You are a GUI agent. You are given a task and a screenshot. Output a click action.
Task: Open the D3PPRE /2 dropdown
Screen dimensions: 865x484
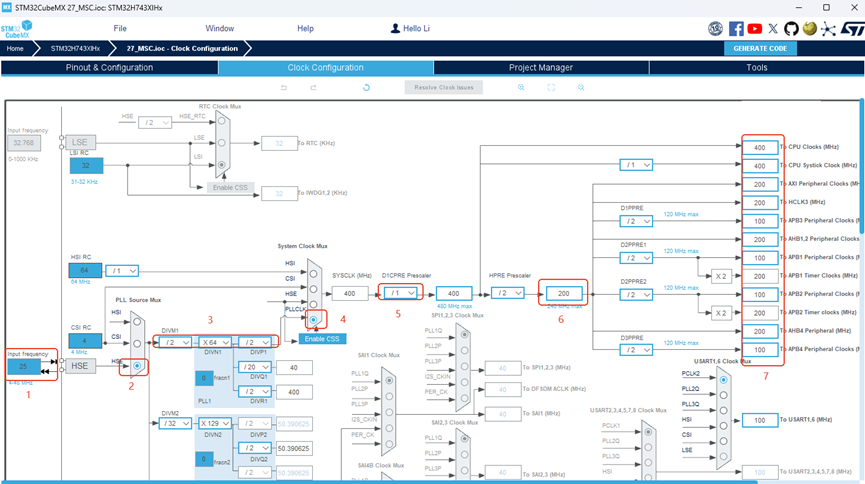pos(636,350)
